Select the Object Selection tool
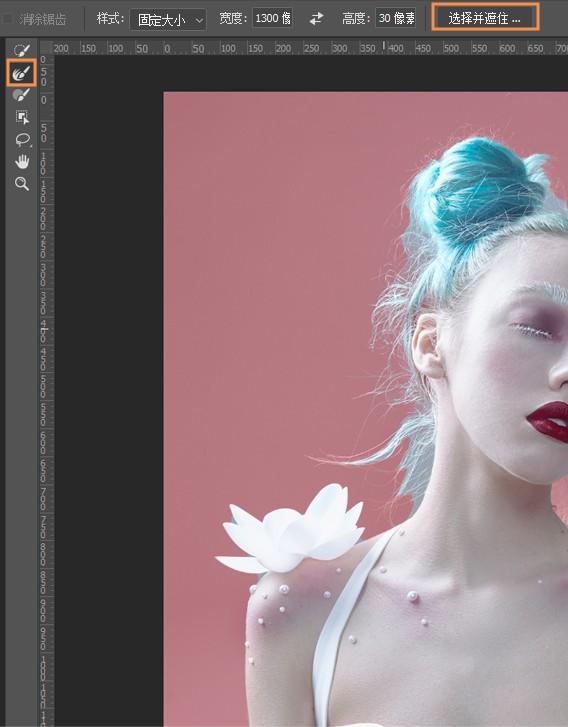This screenshot has height=727, width=568. tap(22, 117)
